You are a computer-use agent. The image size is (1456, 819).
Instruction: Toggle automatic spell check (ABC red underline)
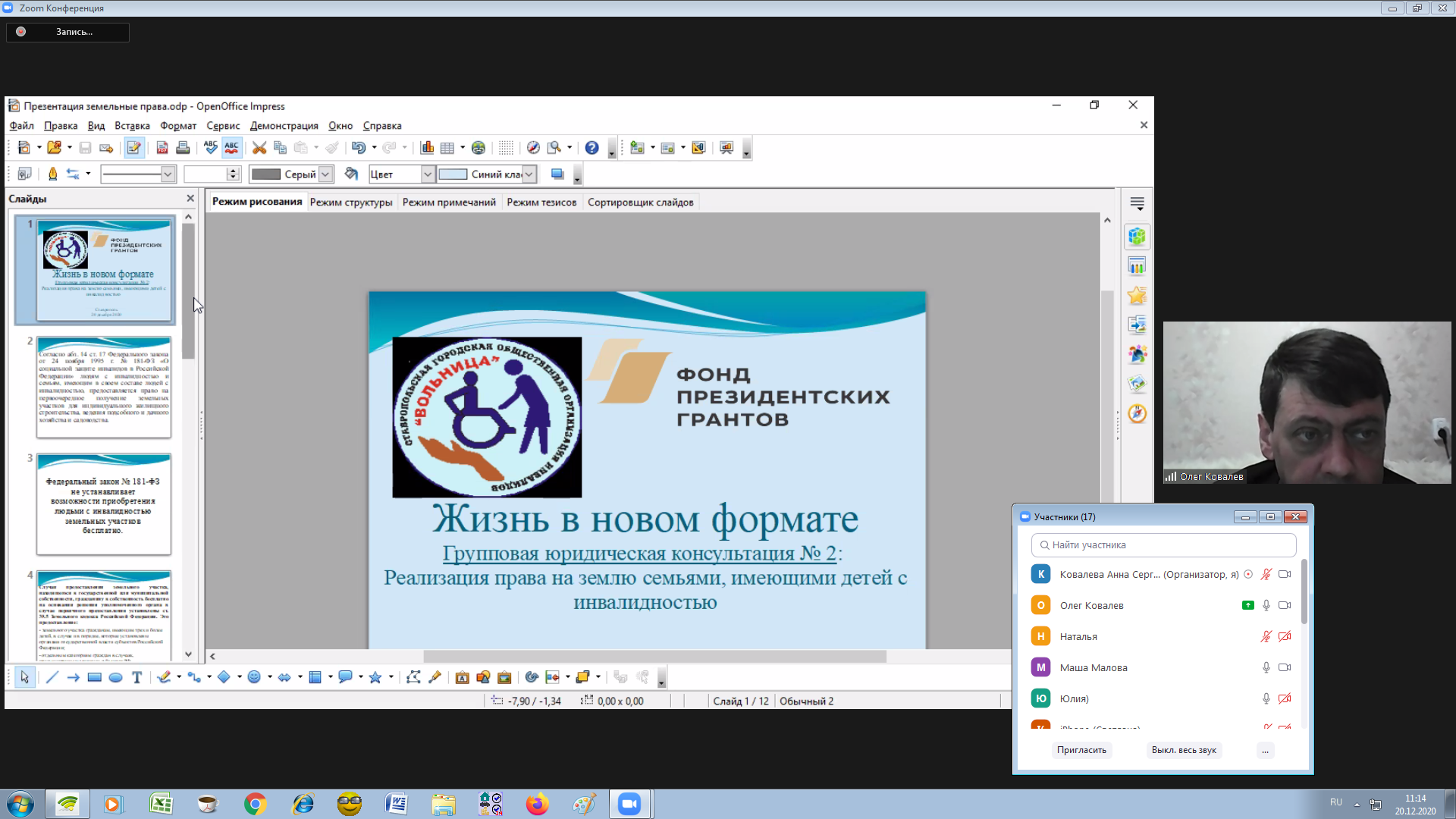tap(231, 148)
